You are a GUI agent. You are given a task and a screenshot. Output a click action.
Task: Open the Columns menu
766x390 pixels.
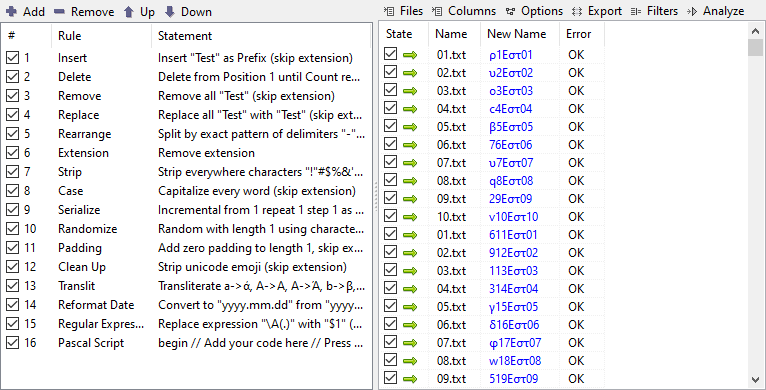pos(465,11)
